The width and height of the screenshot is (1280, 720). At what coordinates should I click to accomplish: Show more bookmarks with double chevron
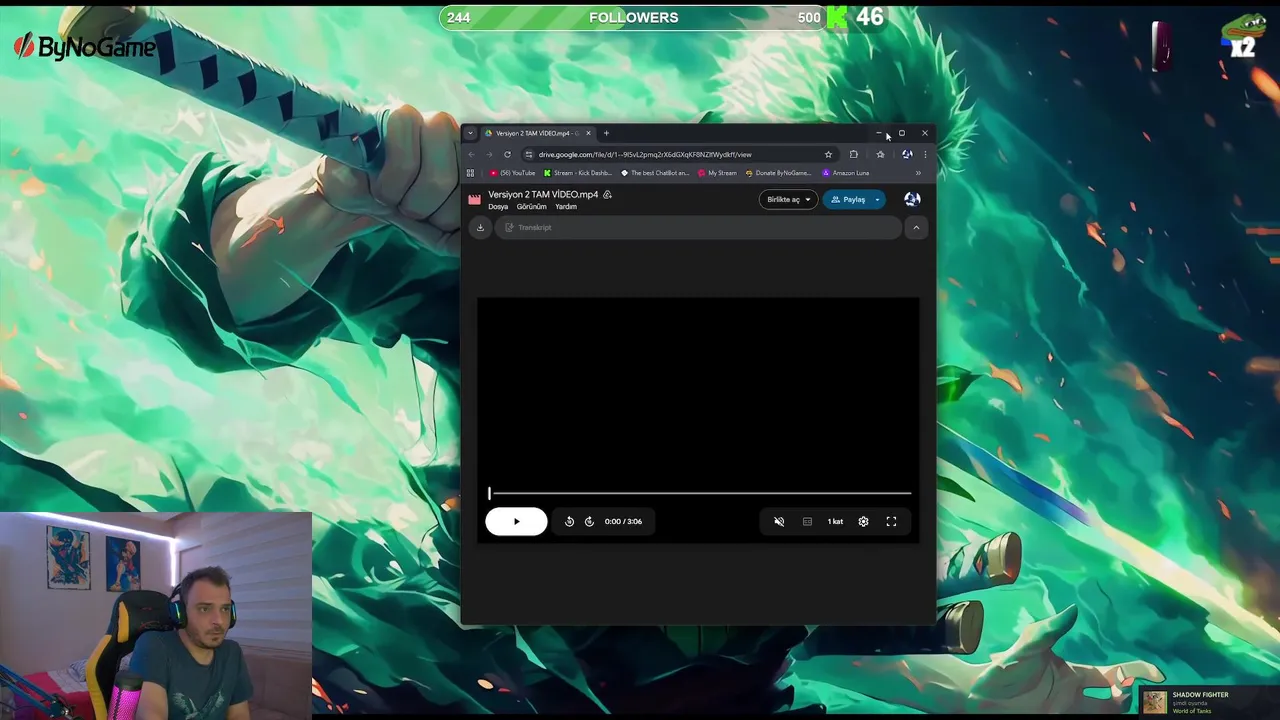(x=918, y=173)
